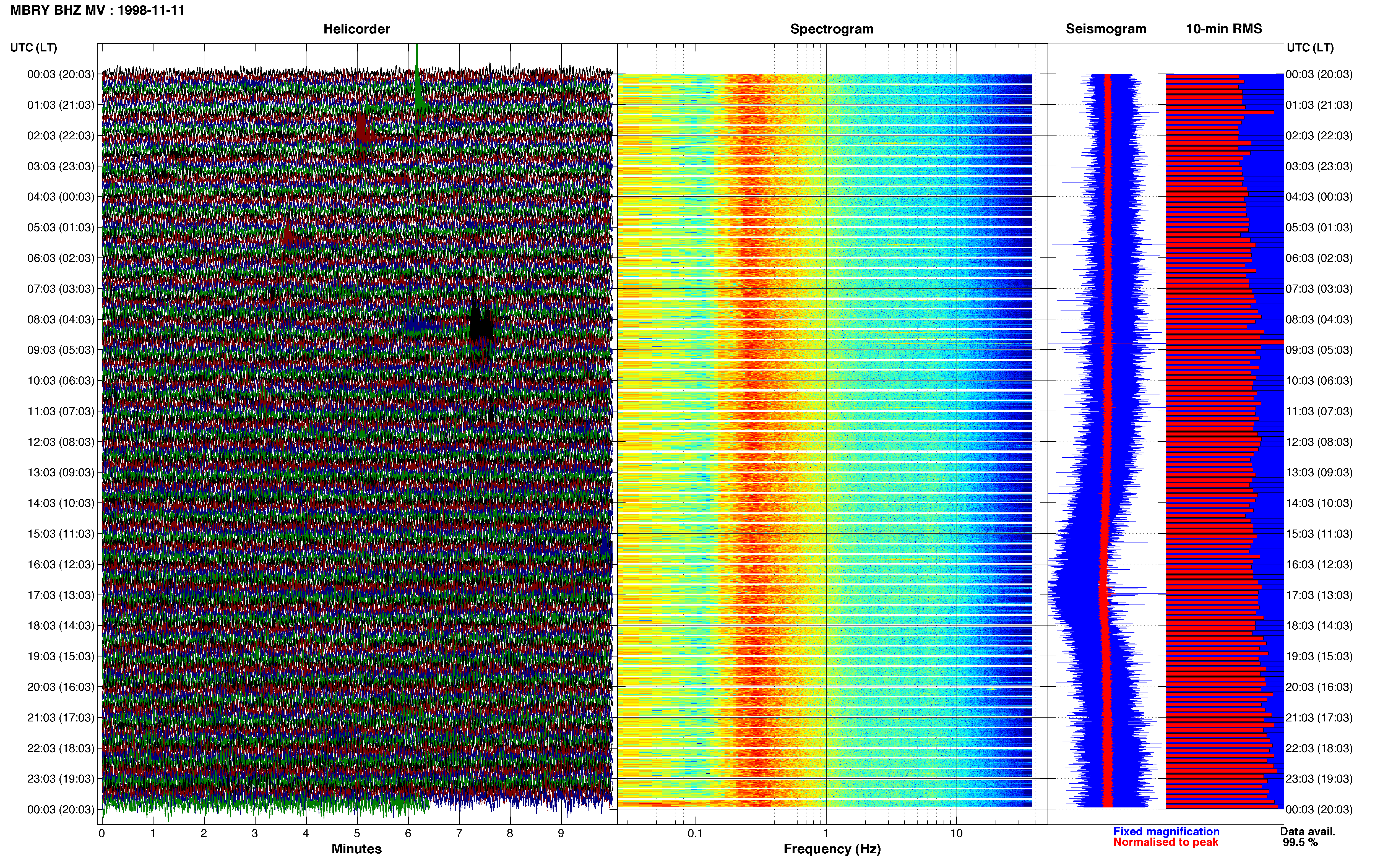Click the UTC (LT) label on the right axis

pyautogui.click(x=1310, y=48)
